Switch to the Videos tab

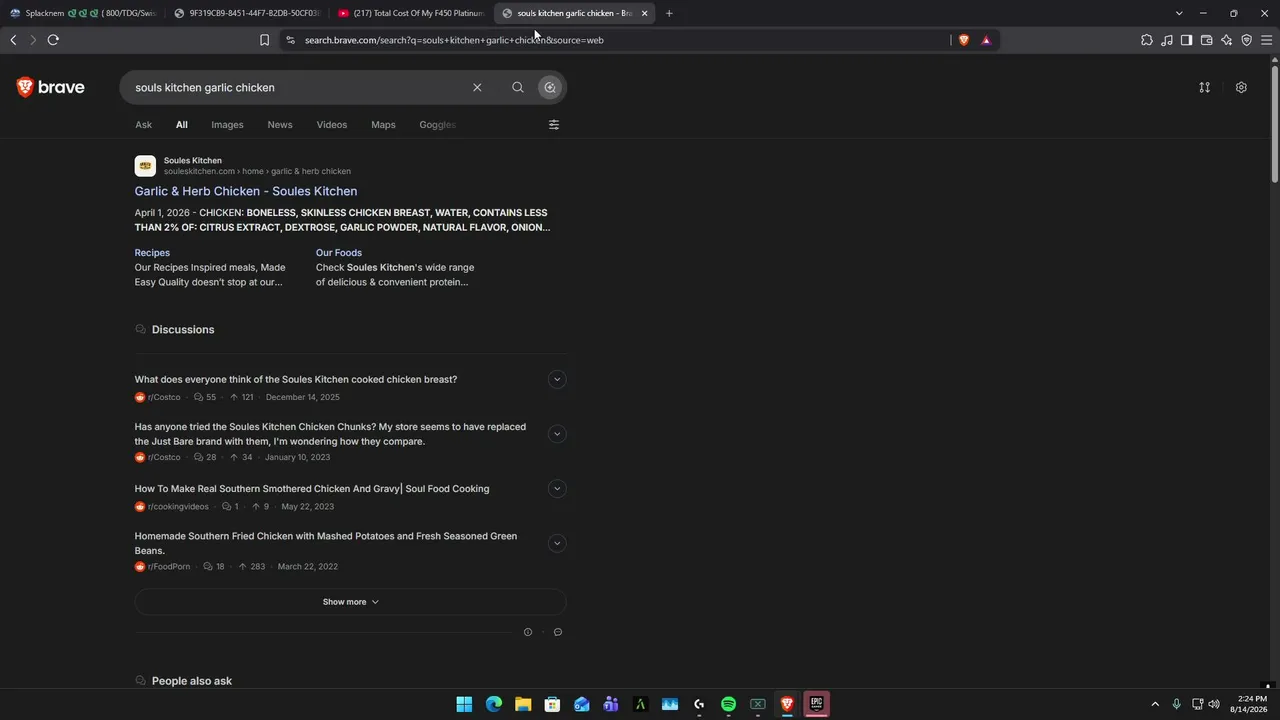coord(332,125)
